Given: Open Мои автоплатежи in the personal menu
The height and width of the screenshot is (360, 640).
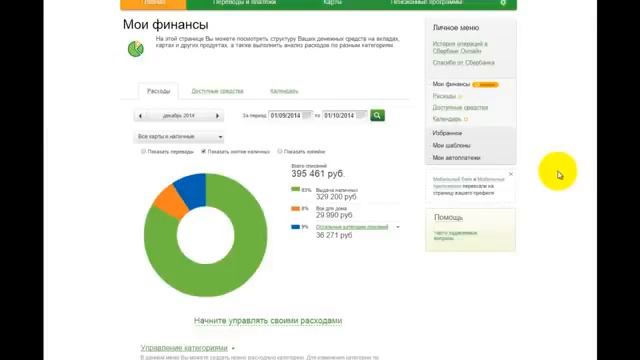Looking at the screenshot, I should click(456, 158).
